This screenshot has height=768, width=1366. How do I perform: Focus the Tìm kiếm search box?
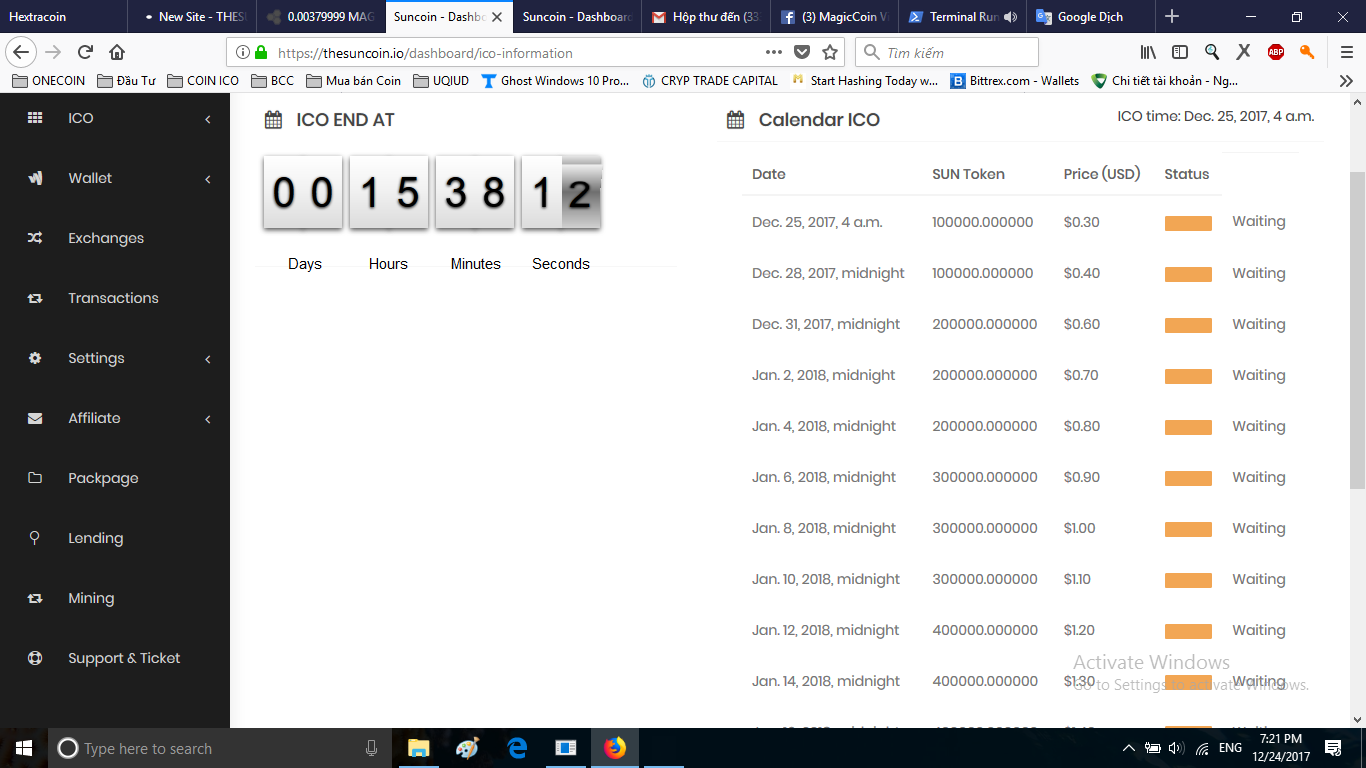[947, 52]
